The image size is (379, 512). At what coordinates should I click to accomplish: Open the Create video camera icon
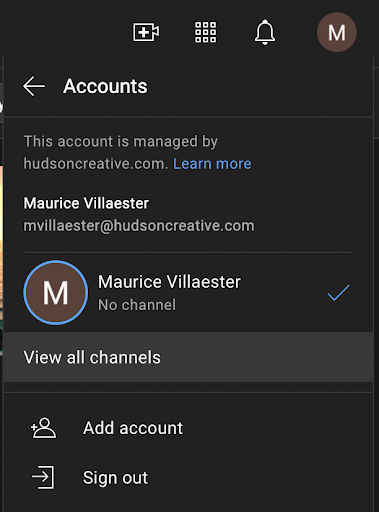pyautogui.click(x=146, y=32)
